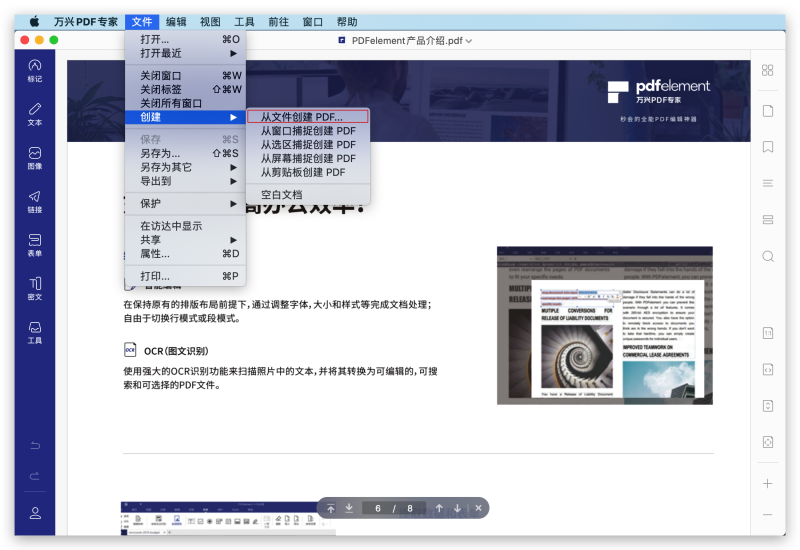Viewport: 800px width, 550px height.
Task: Select 从剪贴板创建 PDF
Action: [308, 172]
